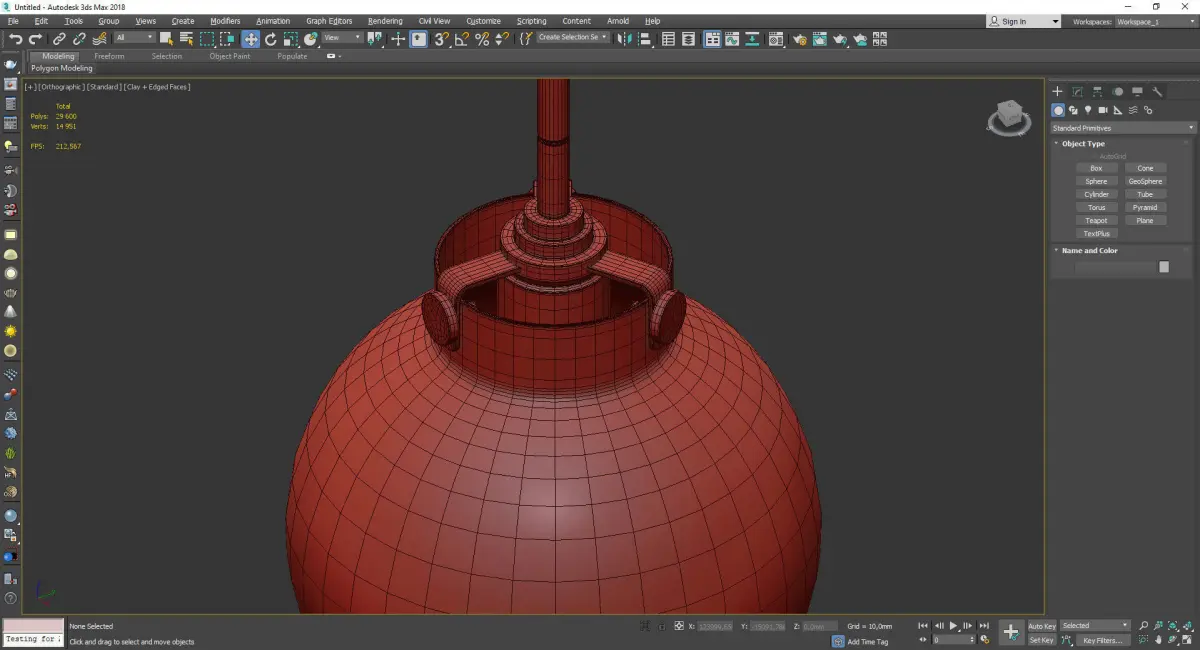The height and width of the screenshot is (650, 1200).
Task: Open the Standard Primitives dropdown
Action: (1122, 128)
